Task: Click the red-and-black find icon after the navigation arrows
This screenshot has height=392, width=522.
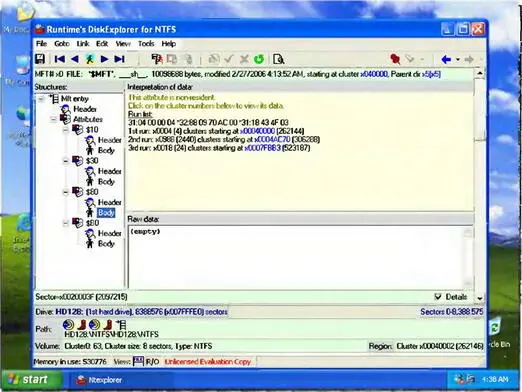Action: coord(157,59)
